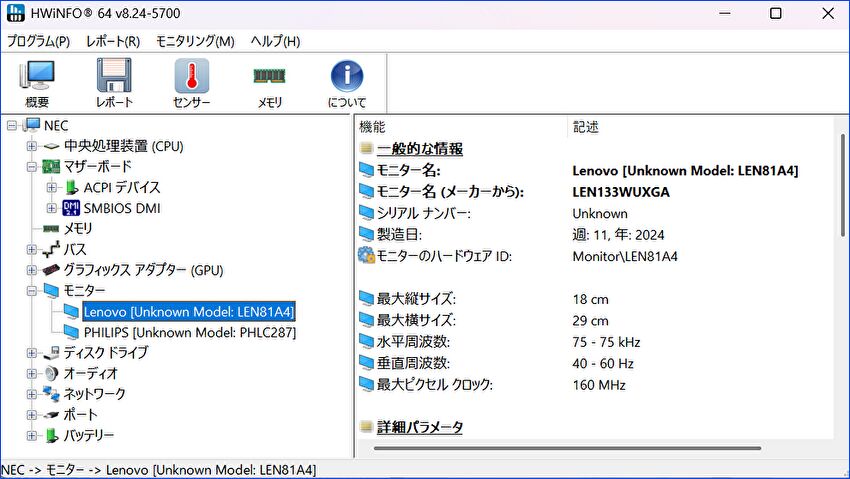Click the ポート icon in tree
Viewport: 850px width, 479px height.
click(51, 415)
